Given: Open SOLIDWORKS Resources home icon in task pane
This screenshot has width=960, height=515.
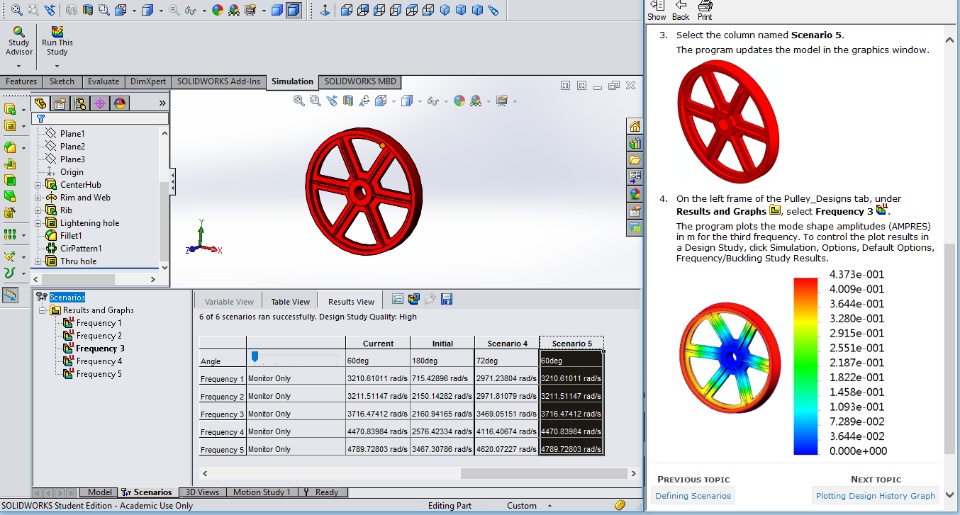Looking at the screenshot, I should [x=635, y=126].
